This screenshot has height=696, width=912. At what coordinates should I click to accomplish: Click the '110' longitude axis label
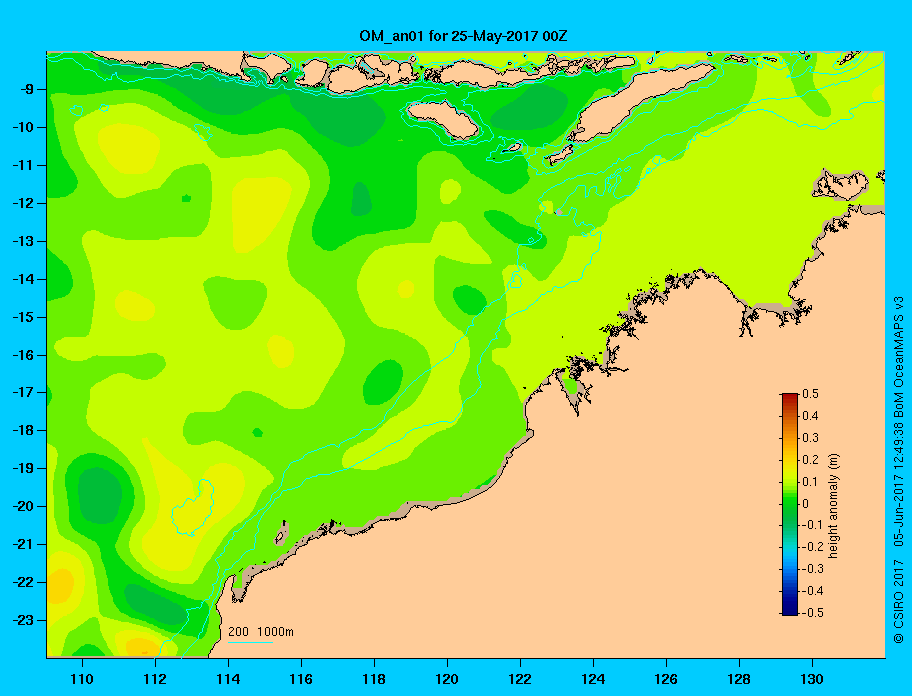click(x=82, y=679)
